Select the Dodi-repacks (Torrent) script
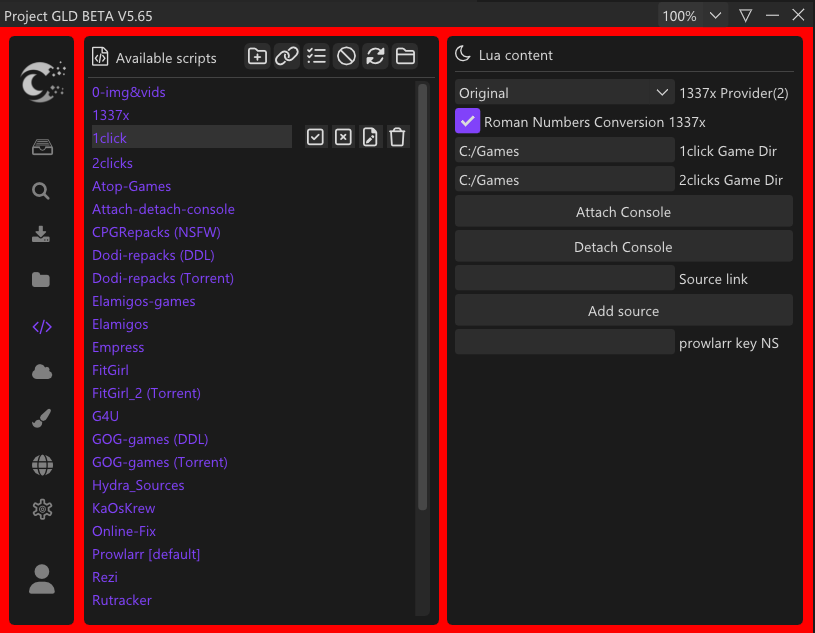This screenshot has height=633, width=815. point(163,278)
